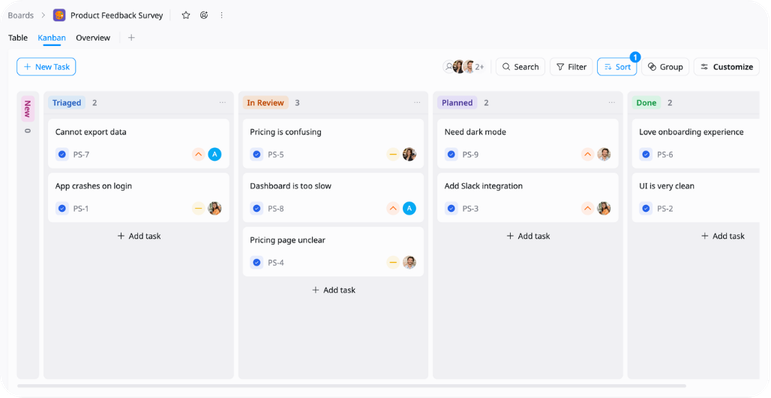Click the assignee avatar A on PS-7
This screenshot has height=398, width=771.
pyautogui.click(x=214, y=154)
